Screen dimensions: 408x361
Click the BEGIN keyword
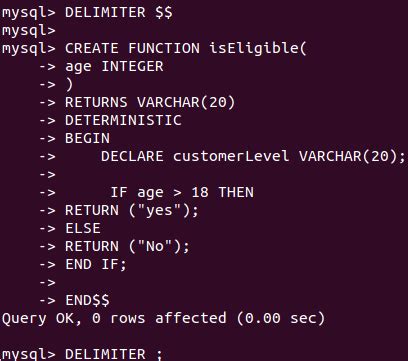[x=87, y=138]
